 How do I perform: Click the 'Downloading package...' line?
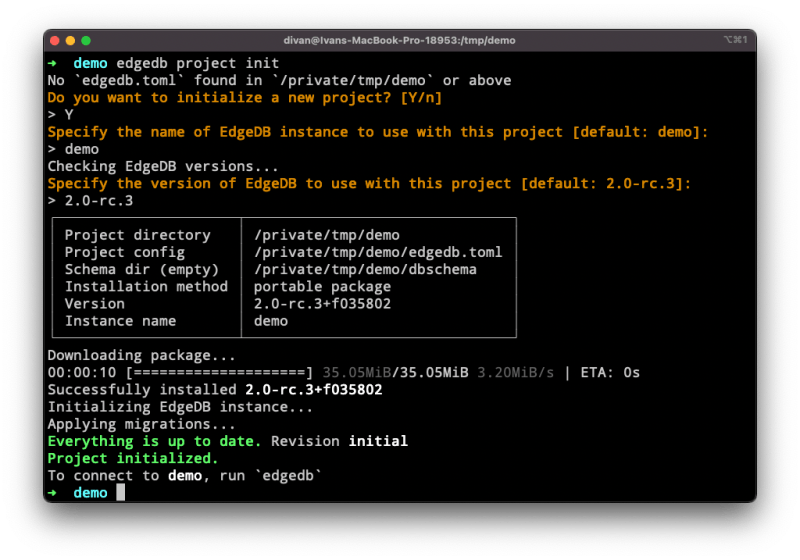(x=142, y=355)
